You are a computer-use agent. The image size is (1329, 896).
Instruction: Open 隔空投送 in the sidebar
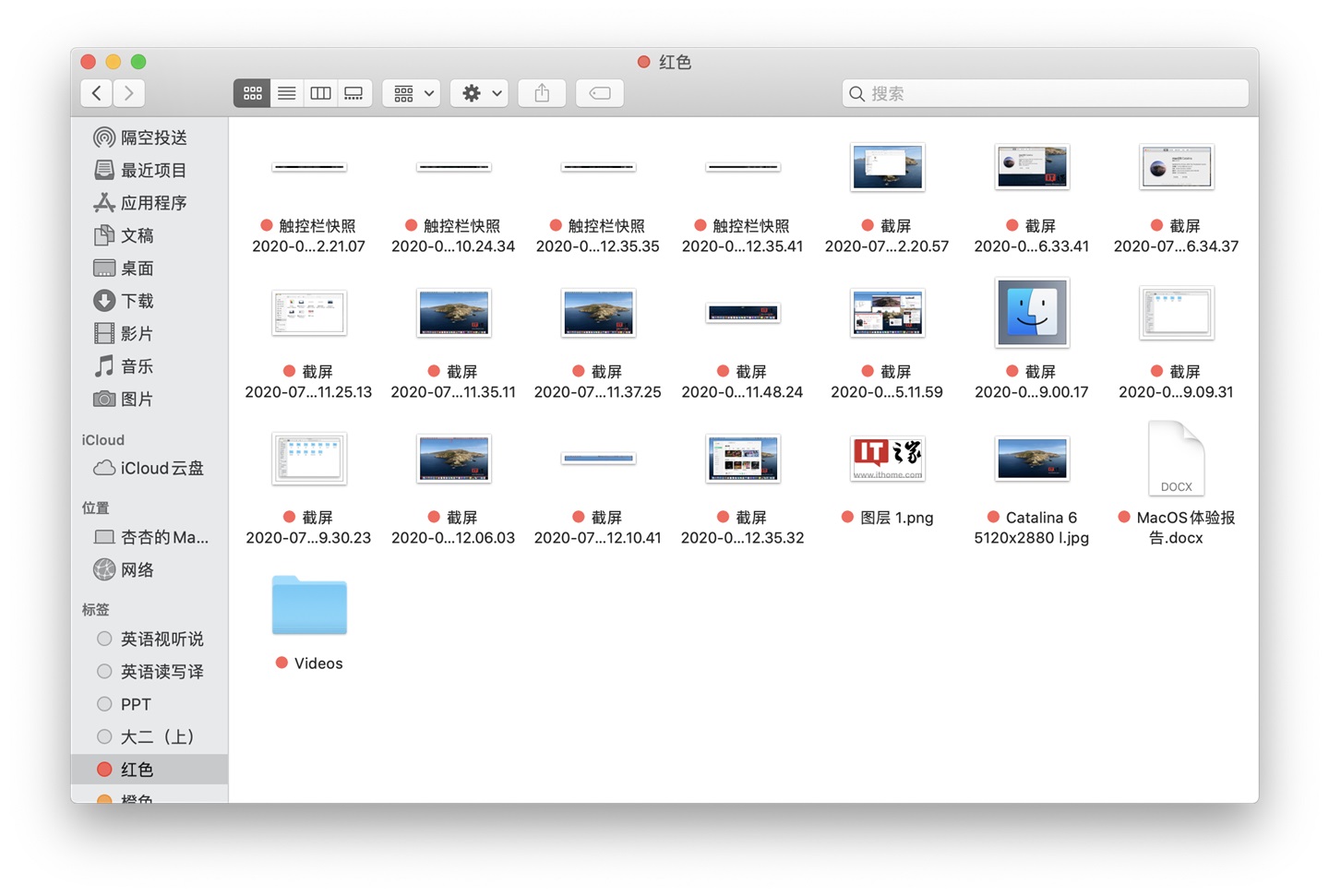[150, 137]
